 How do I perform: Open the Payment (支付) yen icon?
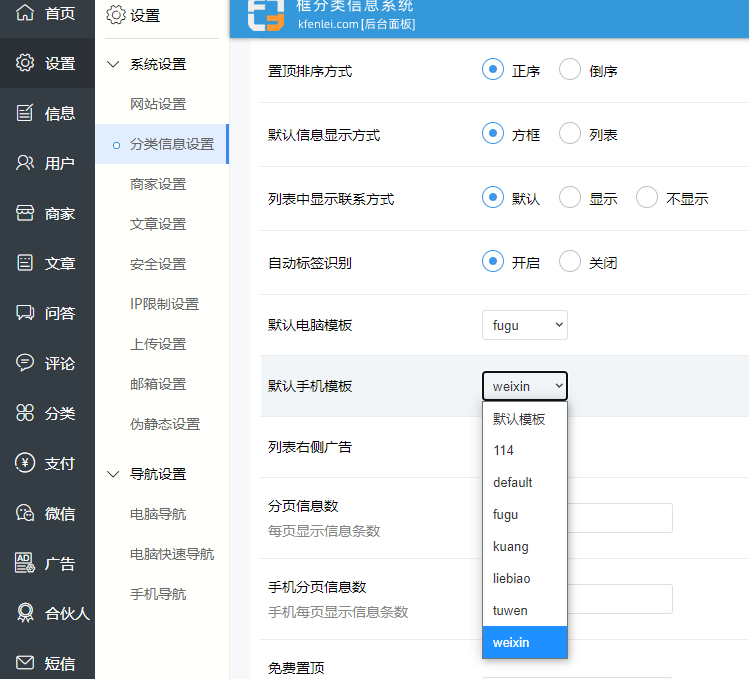point(25,463)
